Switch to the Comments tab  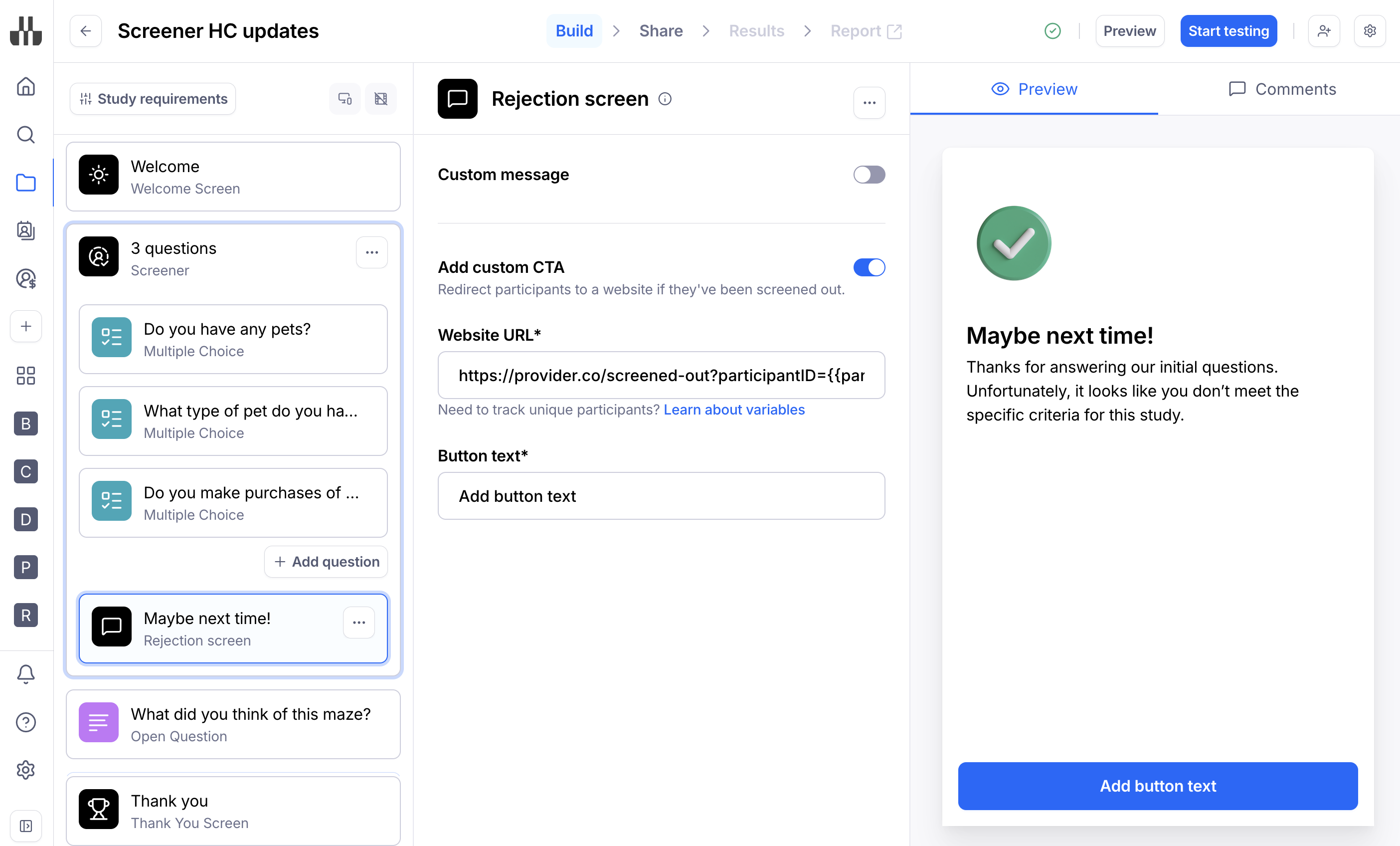click(x=1282, y=89)
